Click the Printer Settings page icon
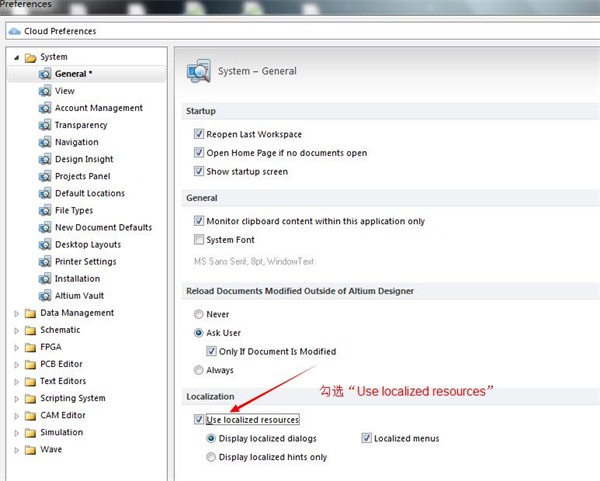Screen dimensions: 600x481 click(x=45, y=261)
